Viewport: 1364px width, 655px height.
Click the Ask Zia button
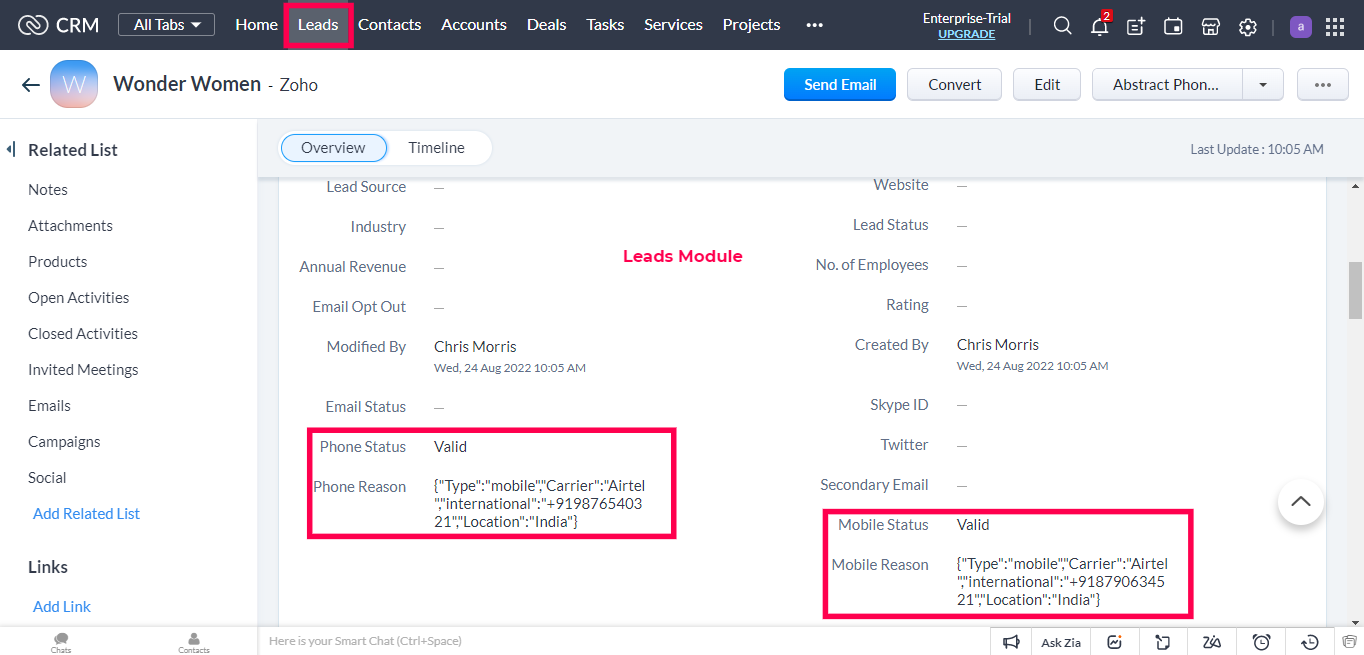click(x=1060, y=642)
